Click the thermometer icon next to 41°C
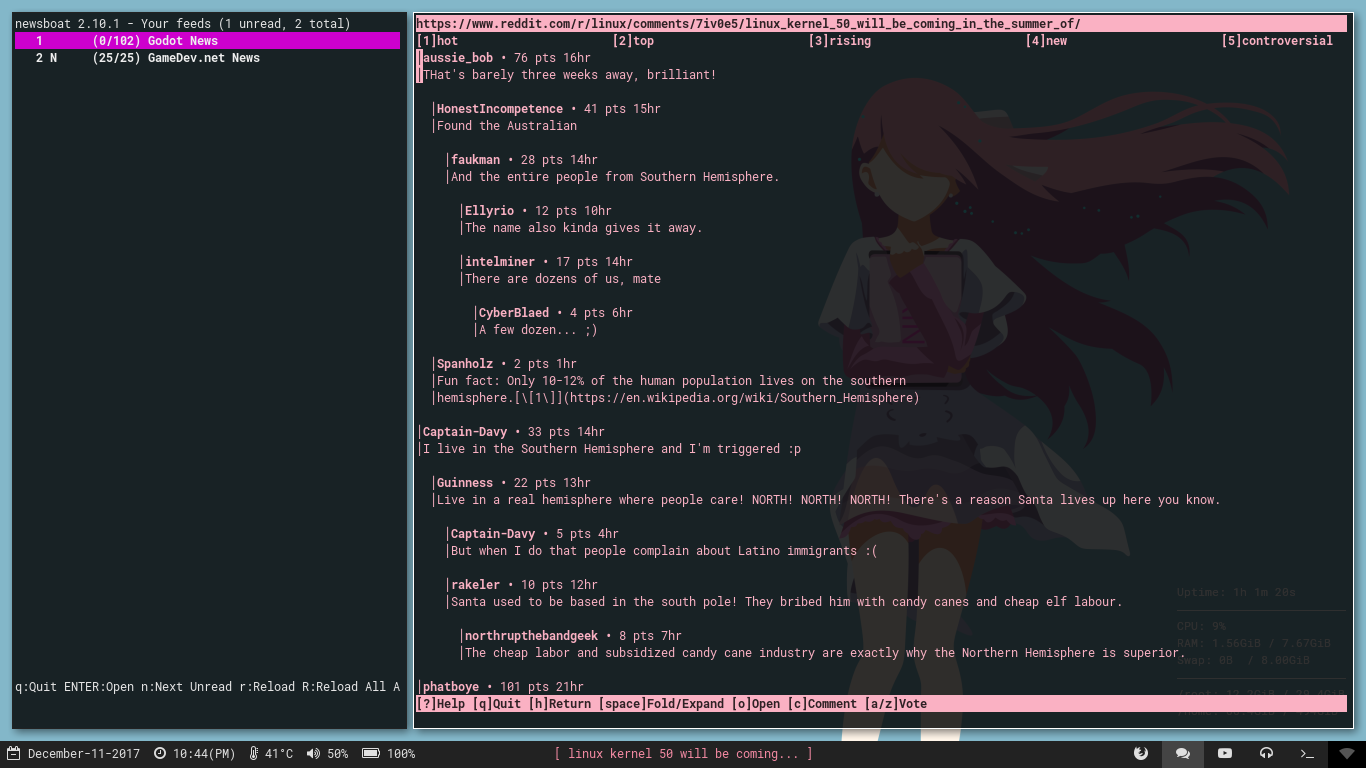 pos(254,753)
